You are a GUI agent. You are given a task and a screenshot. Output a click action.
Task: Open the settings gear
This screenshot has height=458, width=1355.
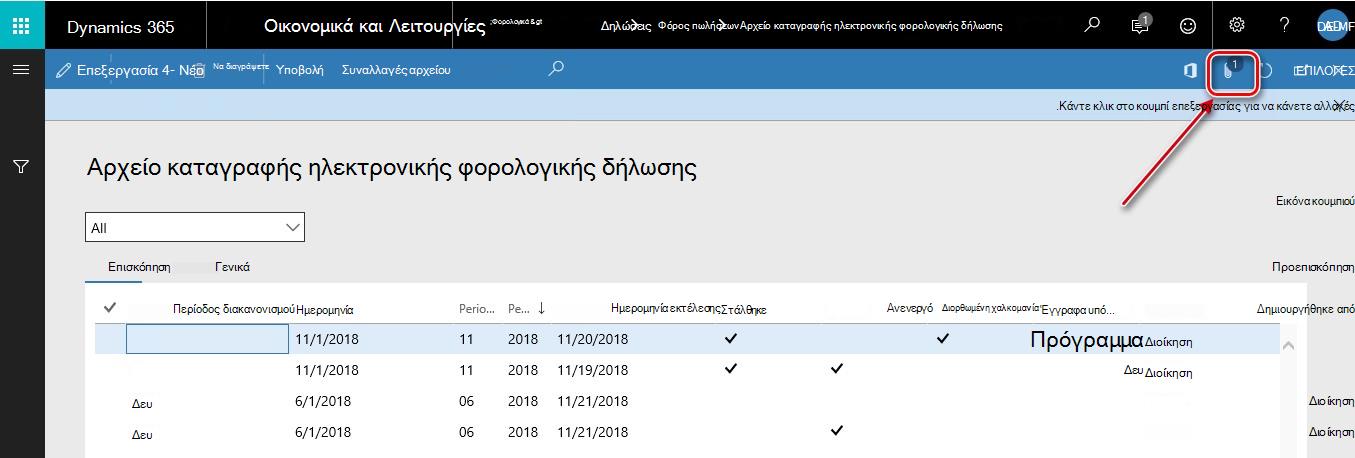tap(1237, 25)
